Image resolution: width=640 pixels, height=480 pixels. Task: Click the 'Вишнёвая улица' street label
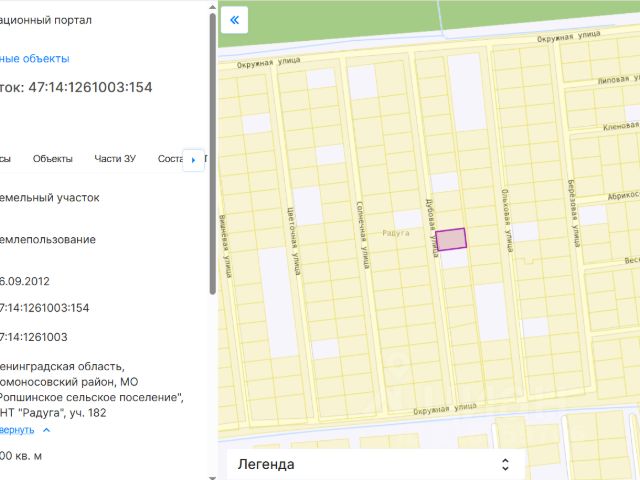tap(225, 246)
